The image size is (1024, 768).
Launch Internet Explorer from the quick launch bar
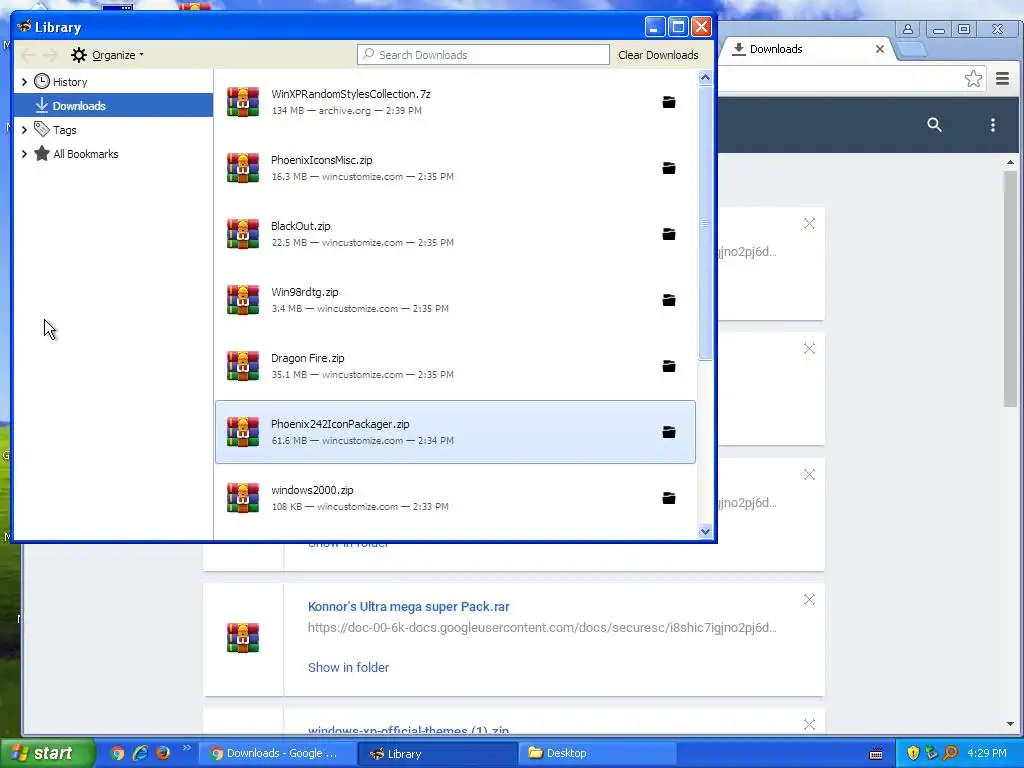point(140,753)
